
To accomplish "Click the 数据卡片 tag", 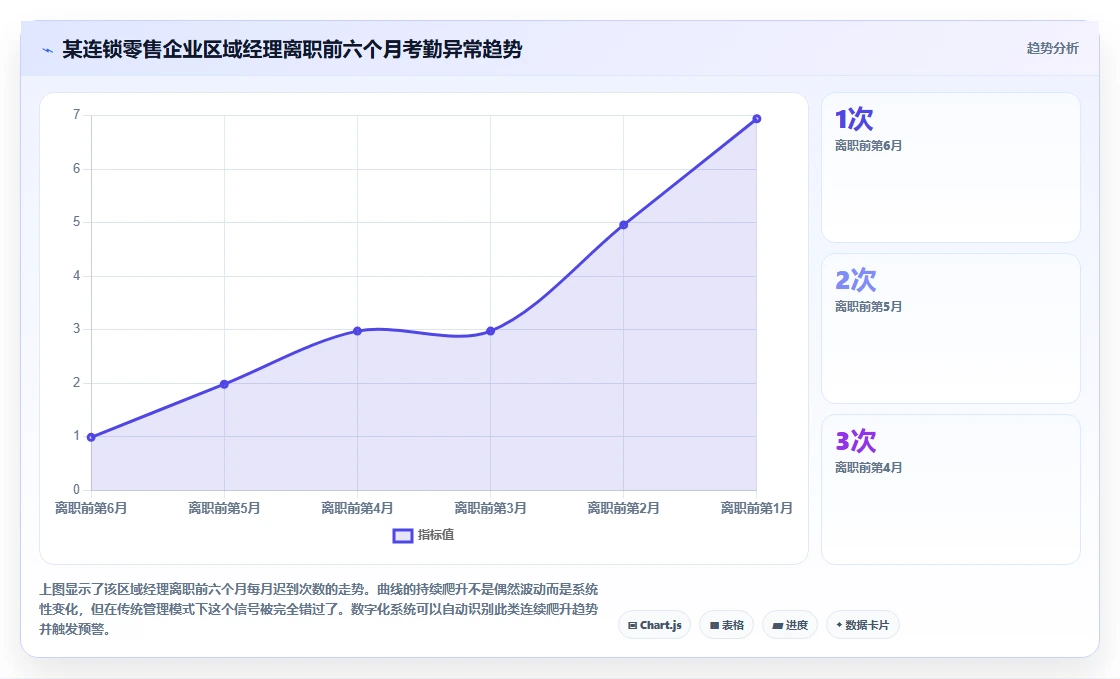I will 863,625.
